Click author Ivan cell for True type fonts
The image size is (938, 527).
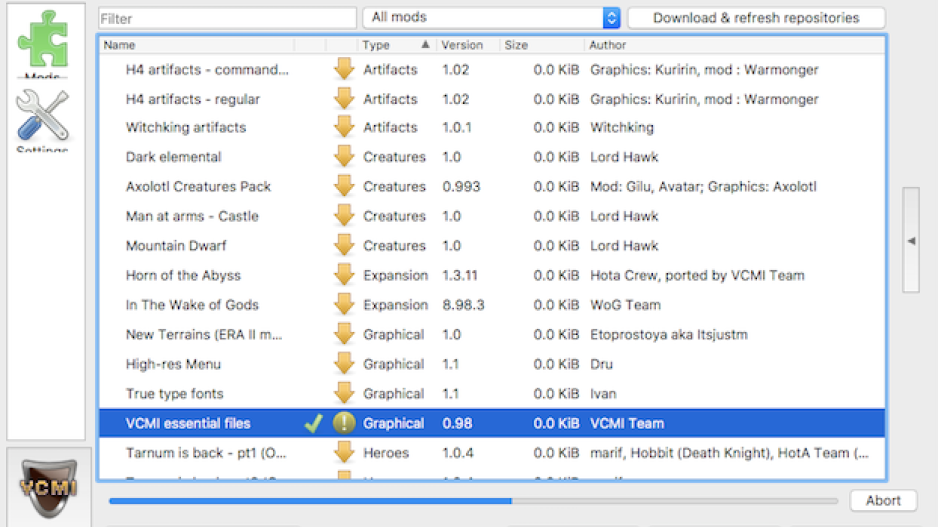[x=603, y=394]
